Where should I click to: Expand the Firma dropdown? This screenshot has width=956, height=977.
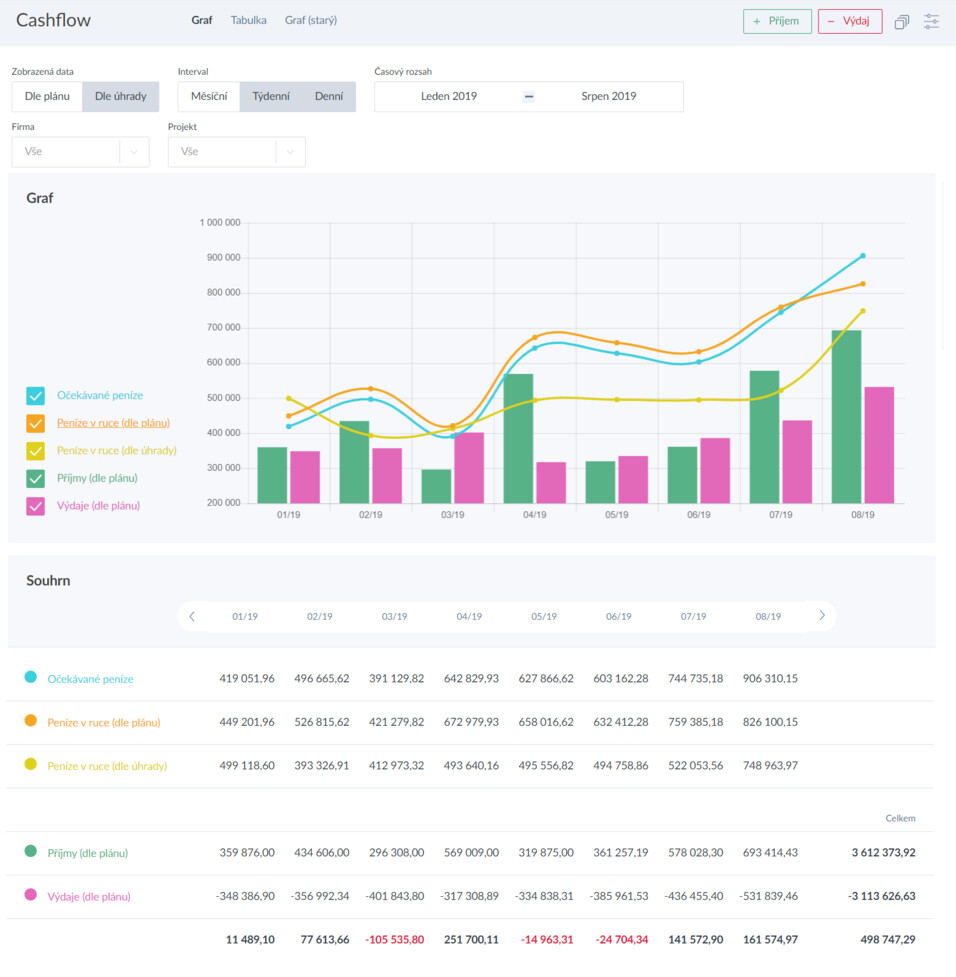click(80, 152)
